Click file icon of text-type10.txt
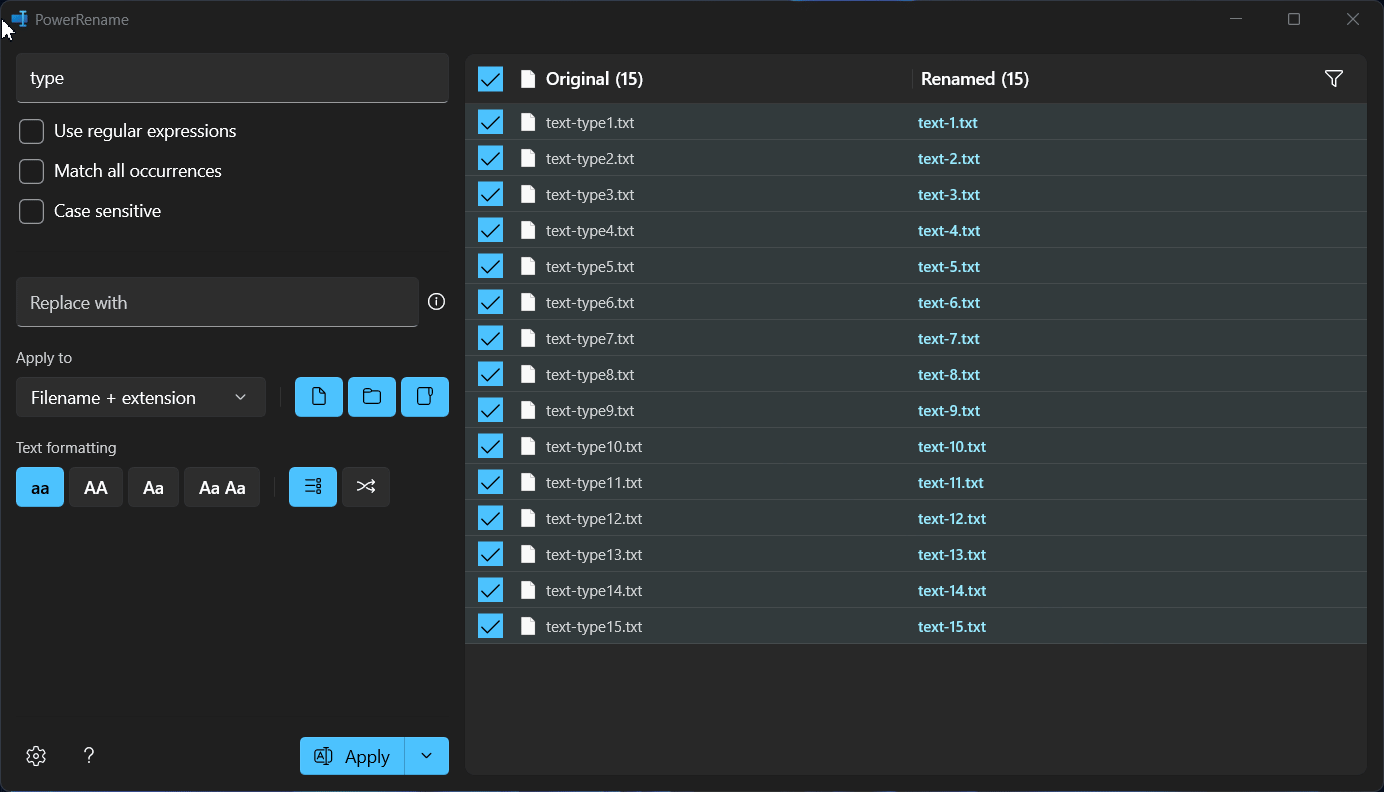1384x792 pixels. click(x=528, y=446)
